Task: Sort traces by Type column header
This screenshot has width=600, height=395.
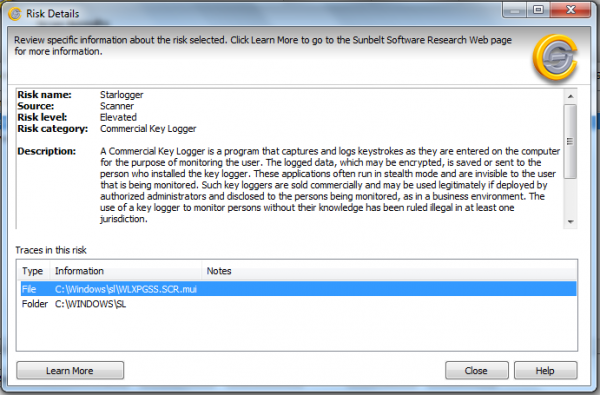Action: (x=33, y=271)
